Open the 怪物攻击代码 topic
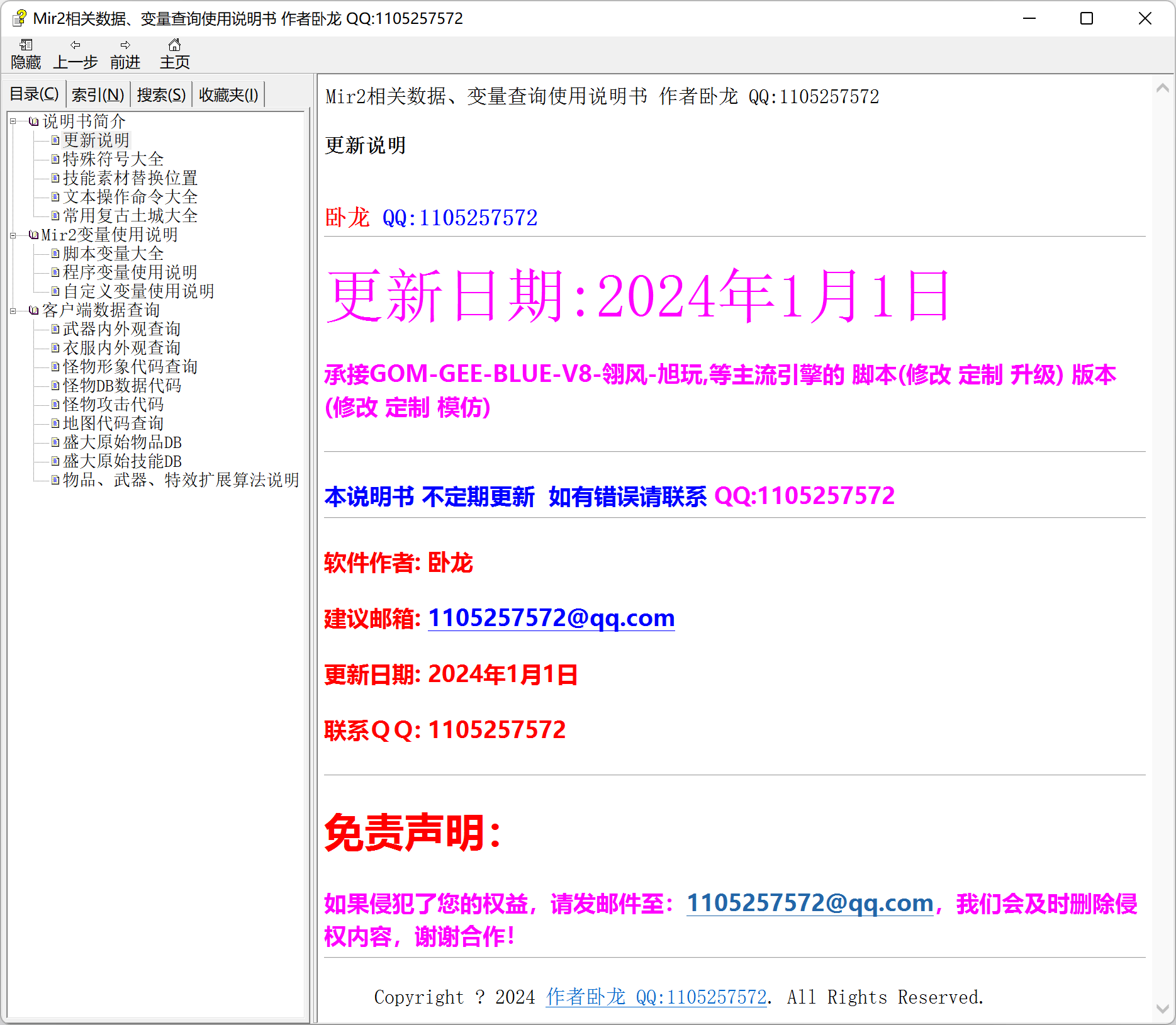 click(x=113, y=405)
